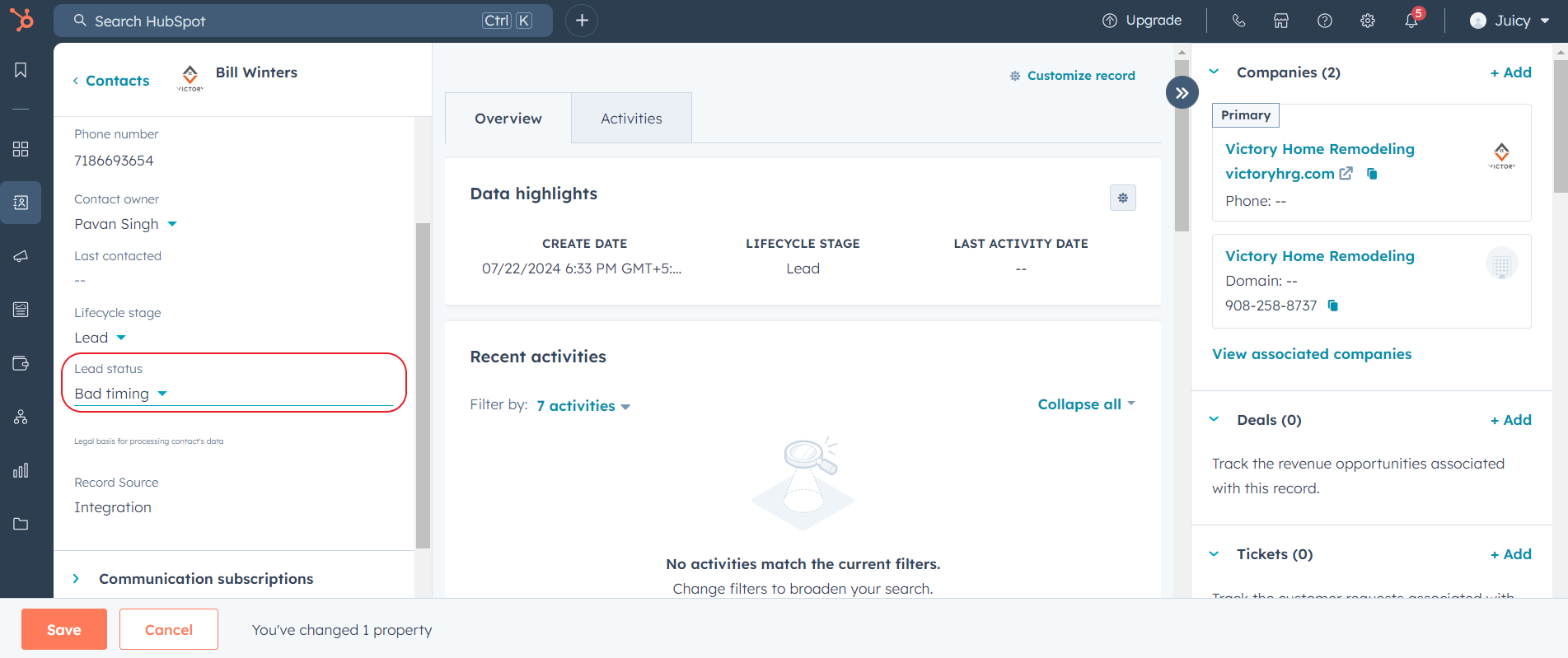Open Reporting bar chart icon in sidebar
This screenshot has width=1568, height=658.
pos(21,470)
